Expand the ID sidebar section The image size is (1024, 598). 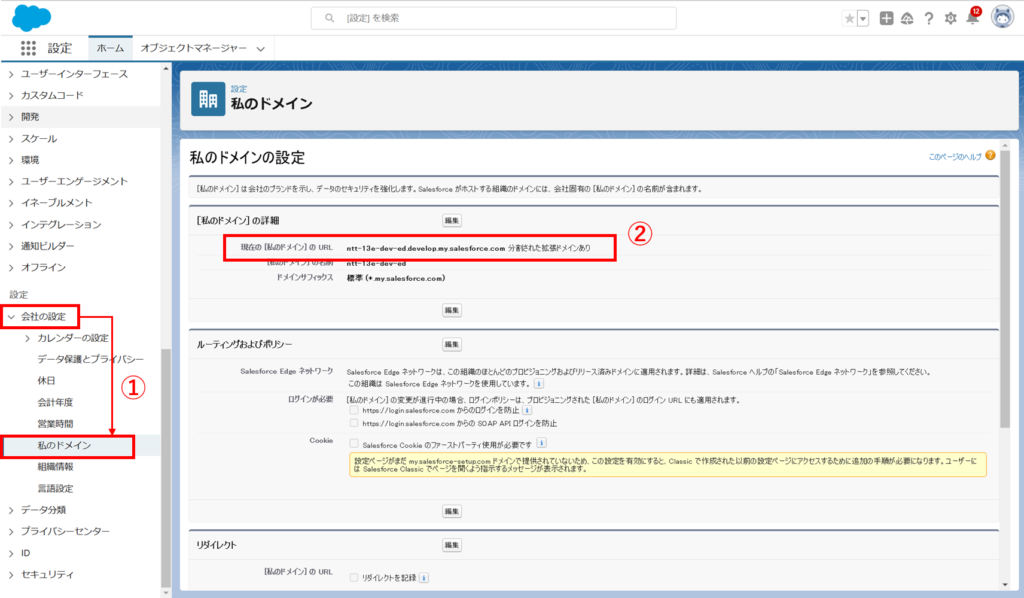pyautogui.click(x=11, y=553)
